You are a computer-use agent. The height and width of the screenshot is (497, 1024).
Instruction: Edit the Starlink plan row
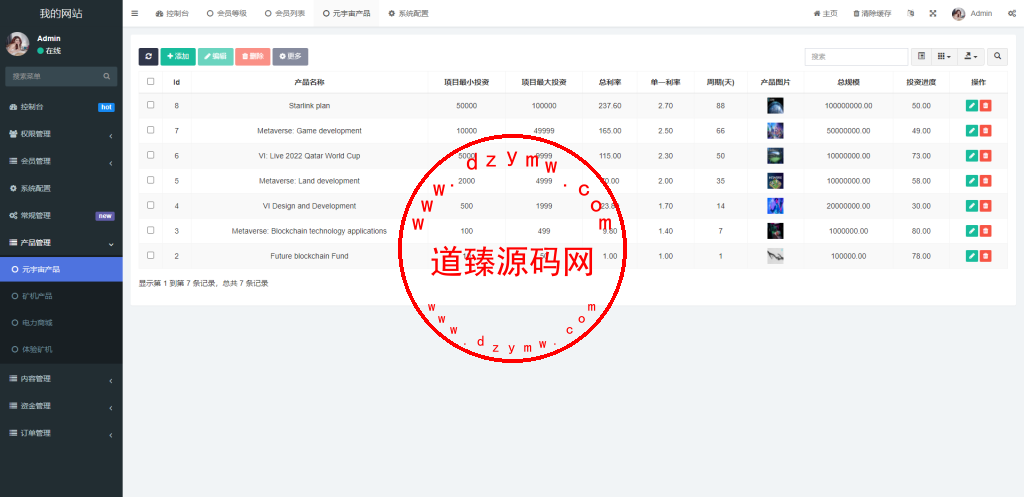coord(972,105)
